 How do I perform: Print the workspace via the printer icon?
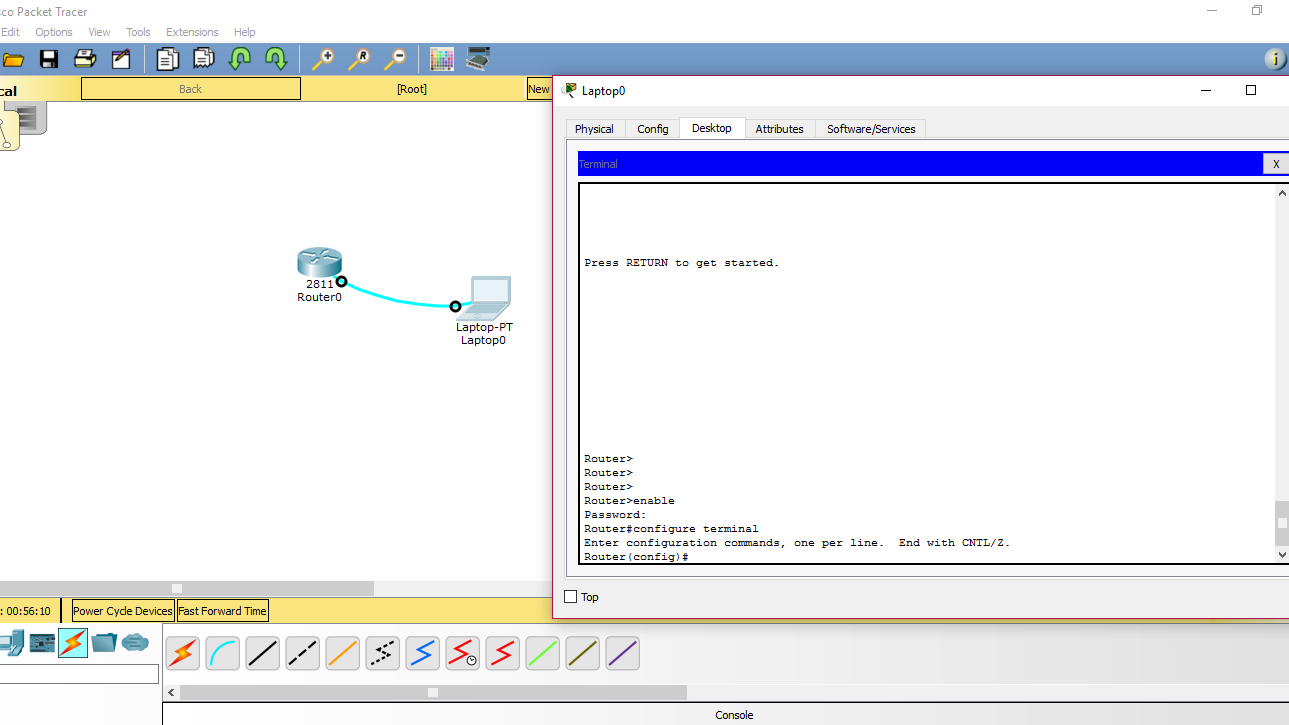[85, 59]
